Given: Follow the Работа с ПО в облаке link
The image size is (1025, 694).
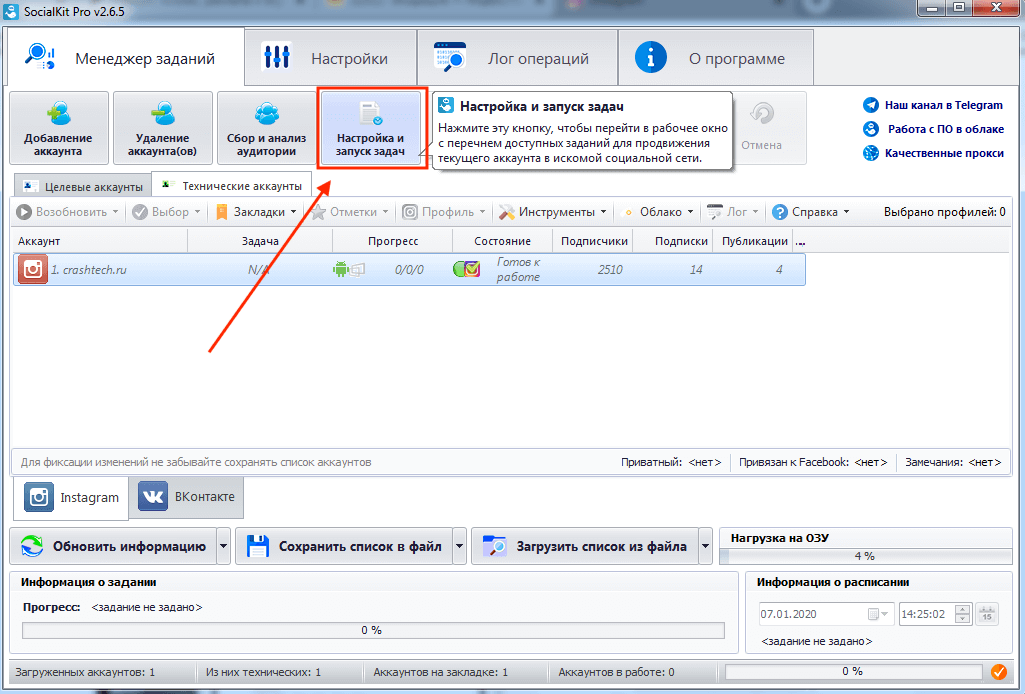Looking at the screenshot, I should [x=945, y=129].
